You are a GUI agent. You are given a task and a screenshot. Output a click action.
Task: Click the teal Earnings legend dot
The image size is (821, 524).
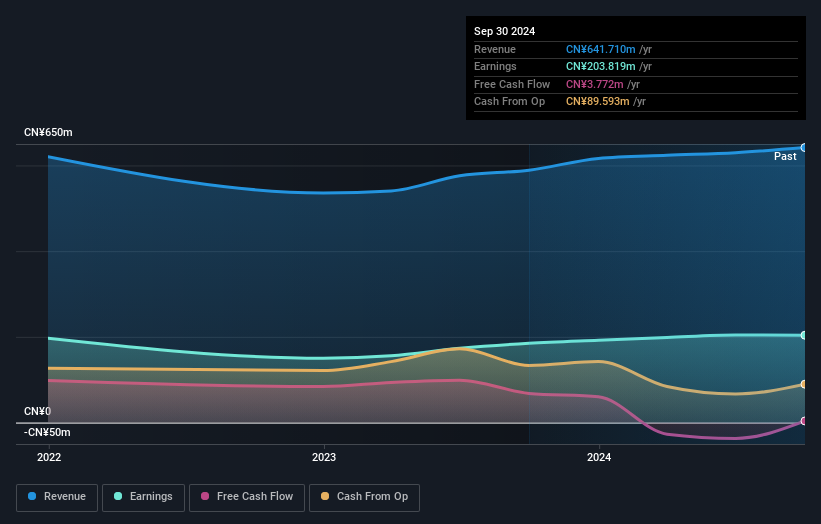[x=118, y=496]
